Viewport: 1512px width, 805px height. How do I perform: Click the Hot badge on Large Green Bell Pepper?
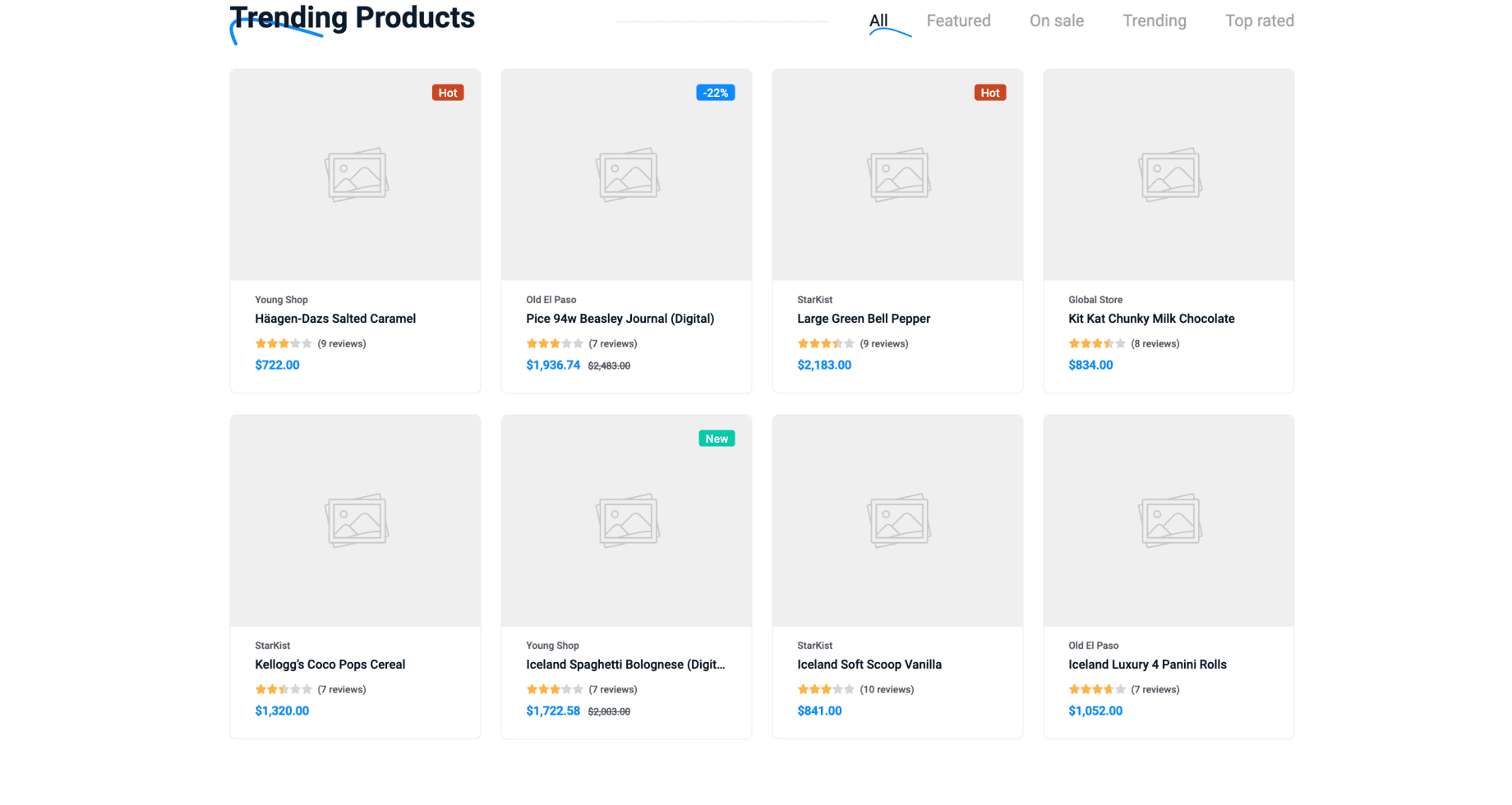pos(989,93)
